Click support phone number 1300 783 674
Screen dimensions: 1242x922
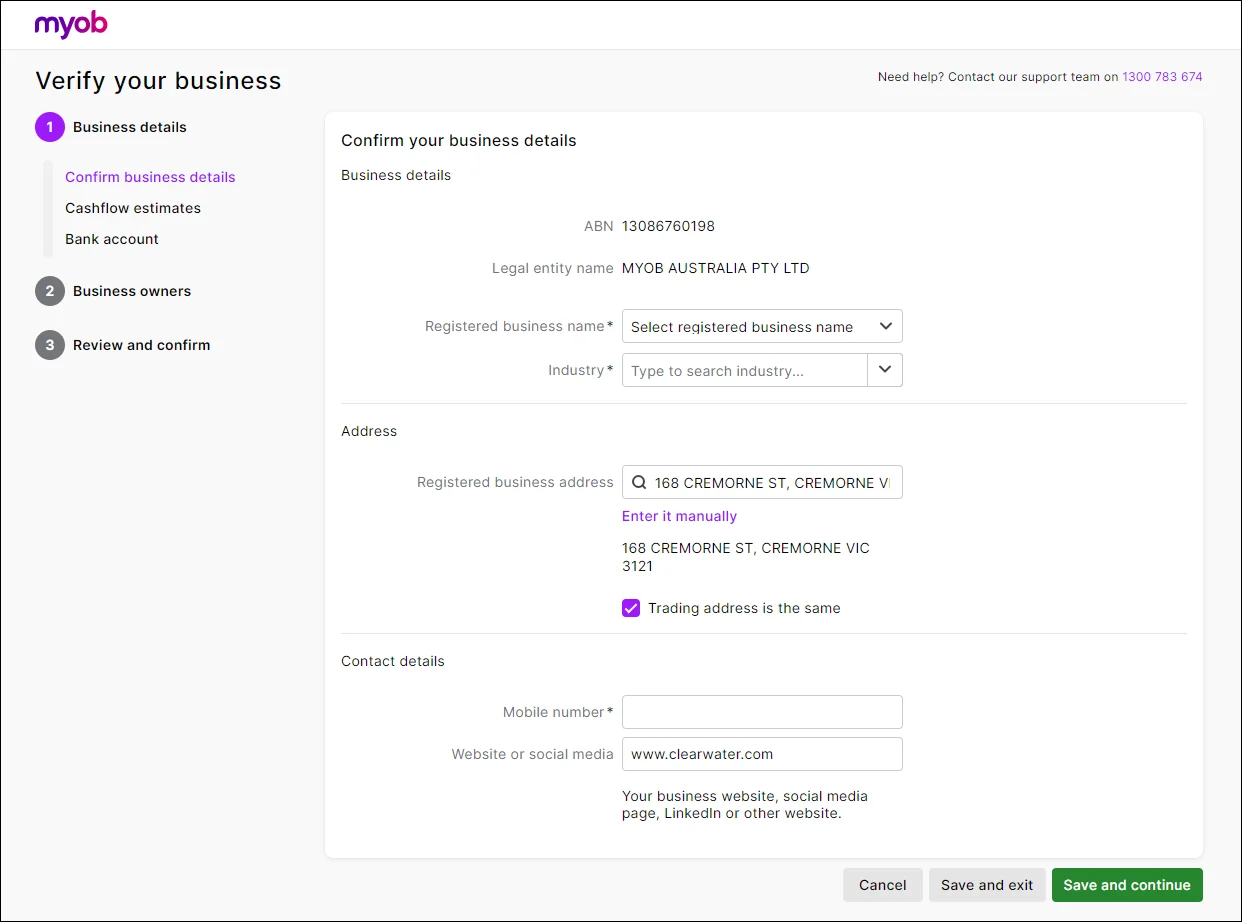pyautogui.click(x=1162, y=77)
